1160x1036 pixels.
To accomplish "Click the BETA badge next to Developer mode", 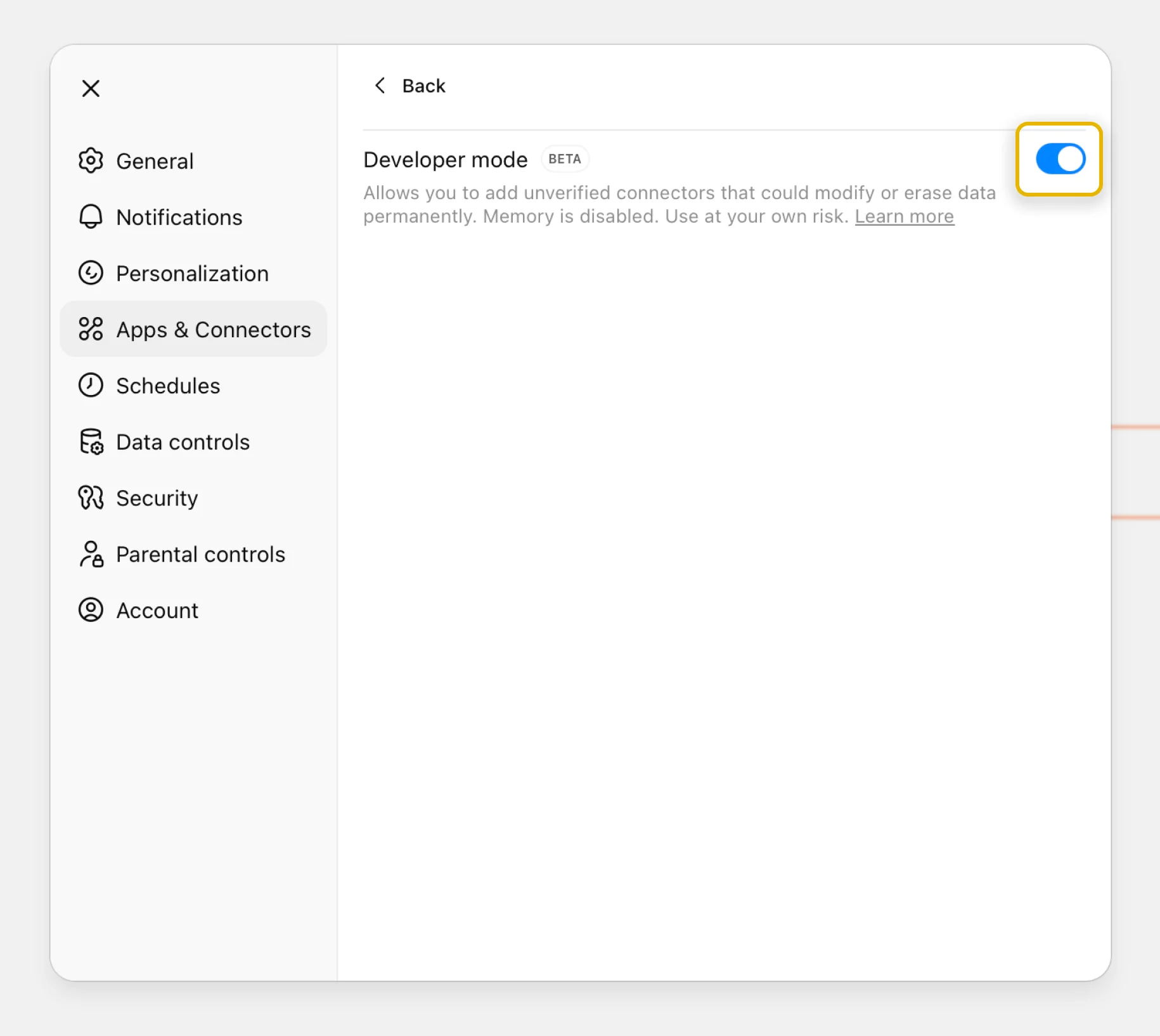I will (x=565, y=159).
